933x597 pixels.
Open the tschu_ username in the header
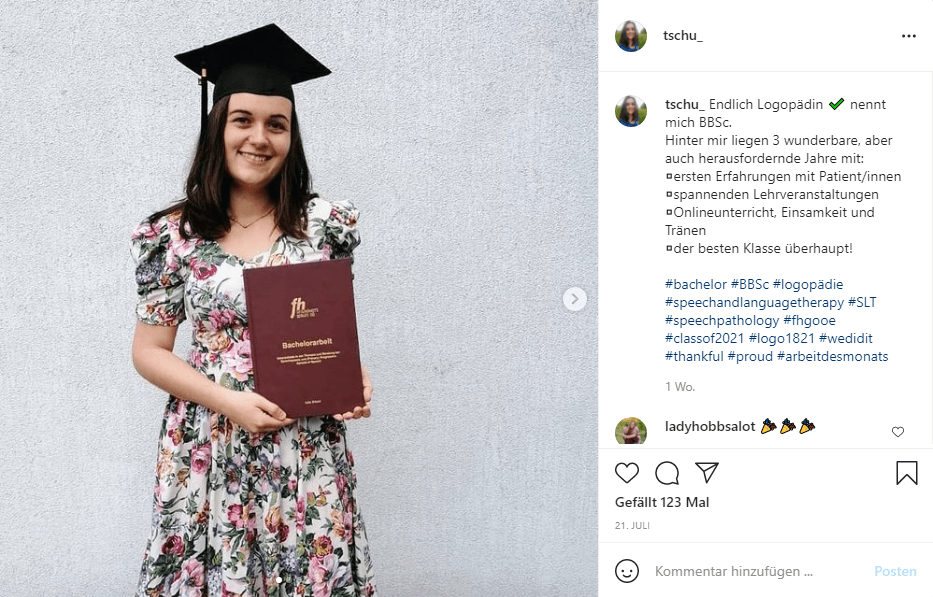[x=683, y=36]
